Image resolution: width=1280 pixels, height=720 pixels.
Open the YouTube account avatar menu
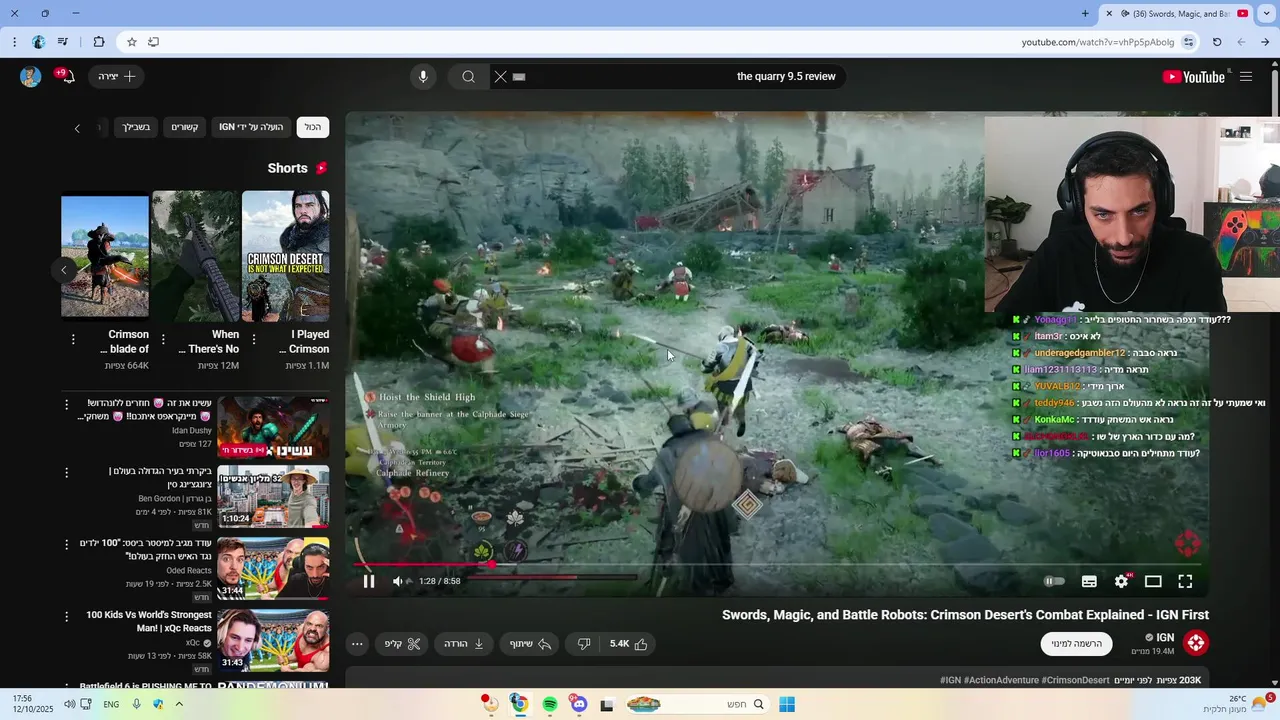(x=30, y=77)
